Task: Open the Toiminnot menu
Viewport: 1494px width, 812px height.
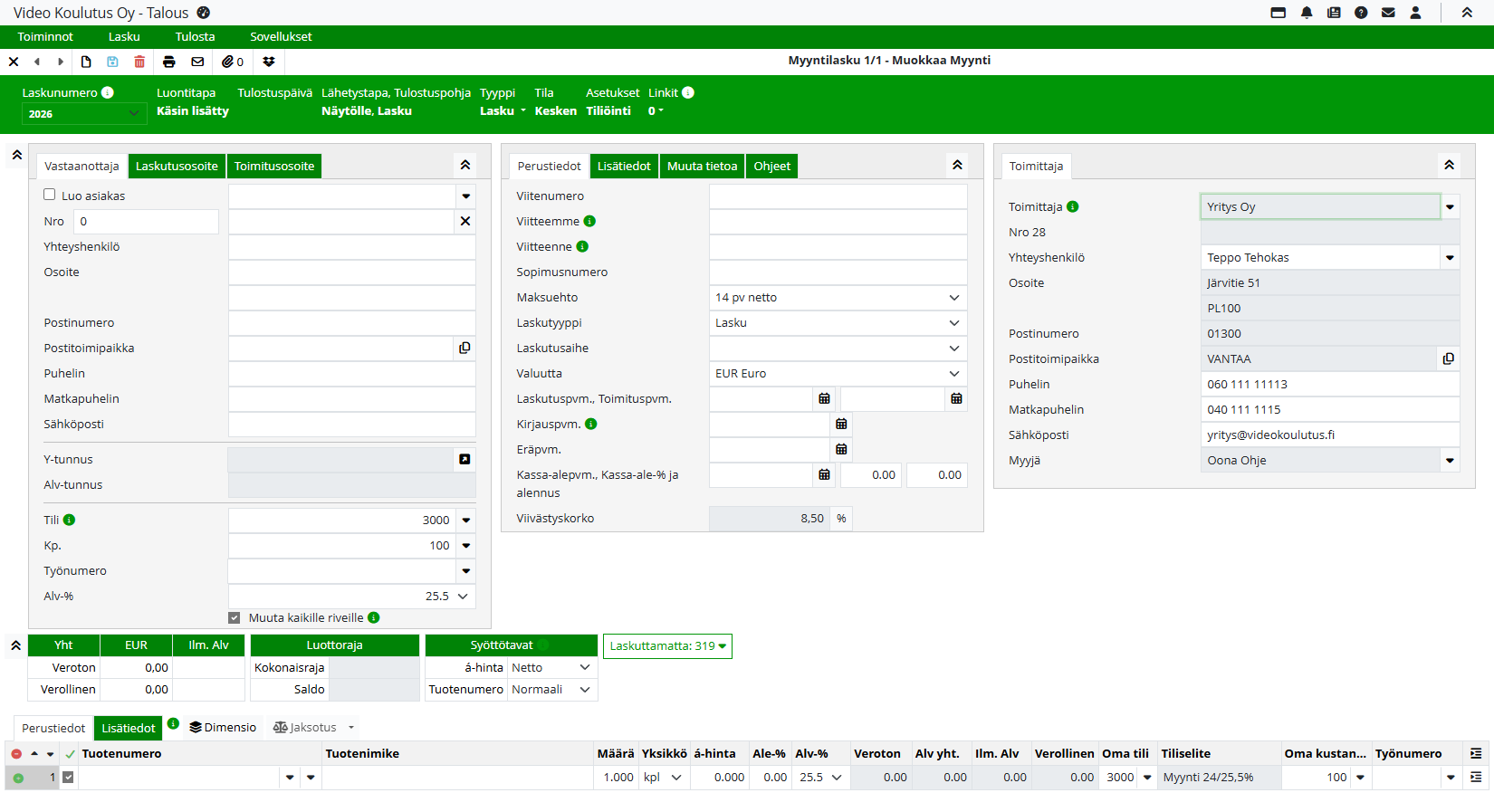Action: click(45, 36)
